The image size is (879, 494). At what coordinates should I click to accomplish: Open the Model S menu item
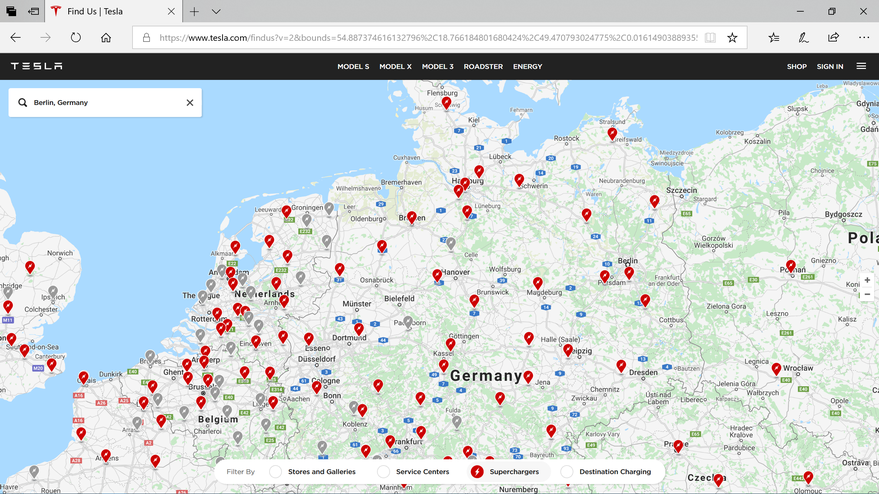[353, 66]
